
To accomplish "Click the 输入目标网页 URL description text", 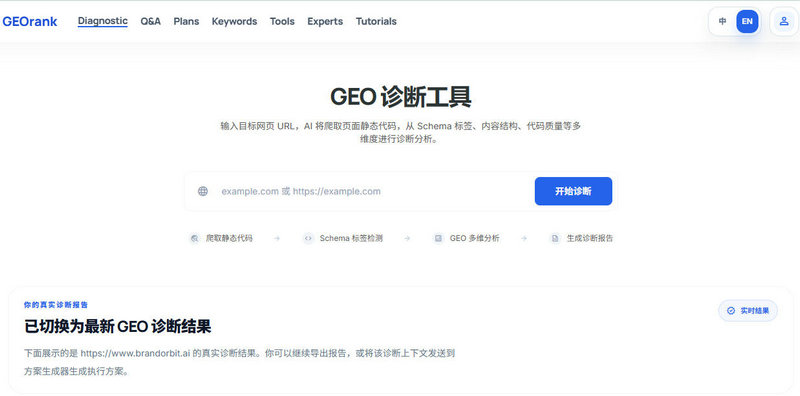I will tap(401, 133).
